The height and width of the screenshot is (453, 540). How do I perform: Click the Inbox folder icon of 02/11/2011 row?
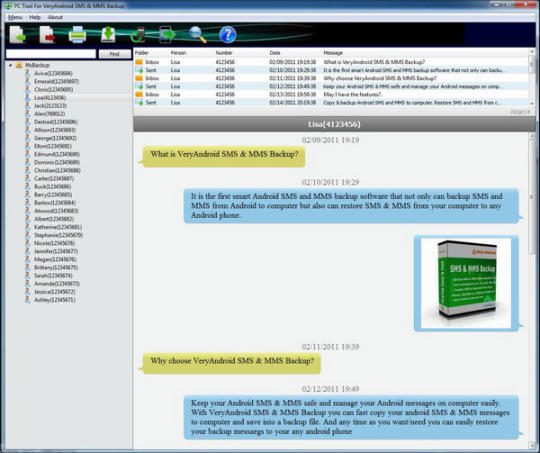tap(139, 78)
